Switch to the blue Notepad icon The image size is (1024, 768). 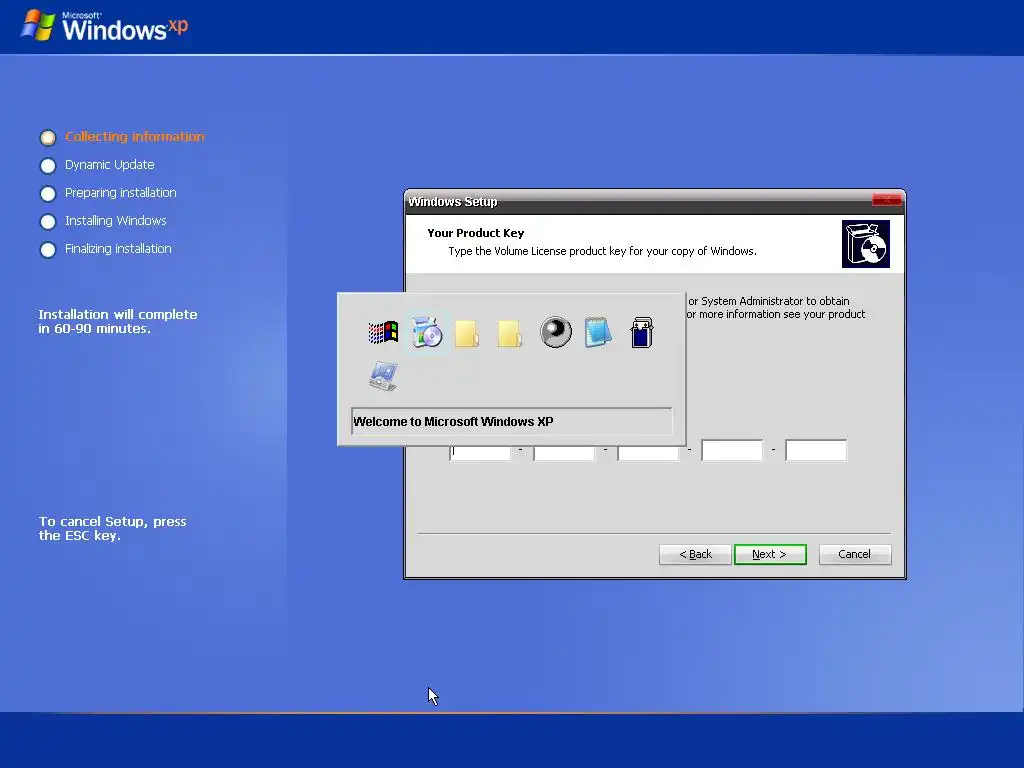(x=598, y=332)
